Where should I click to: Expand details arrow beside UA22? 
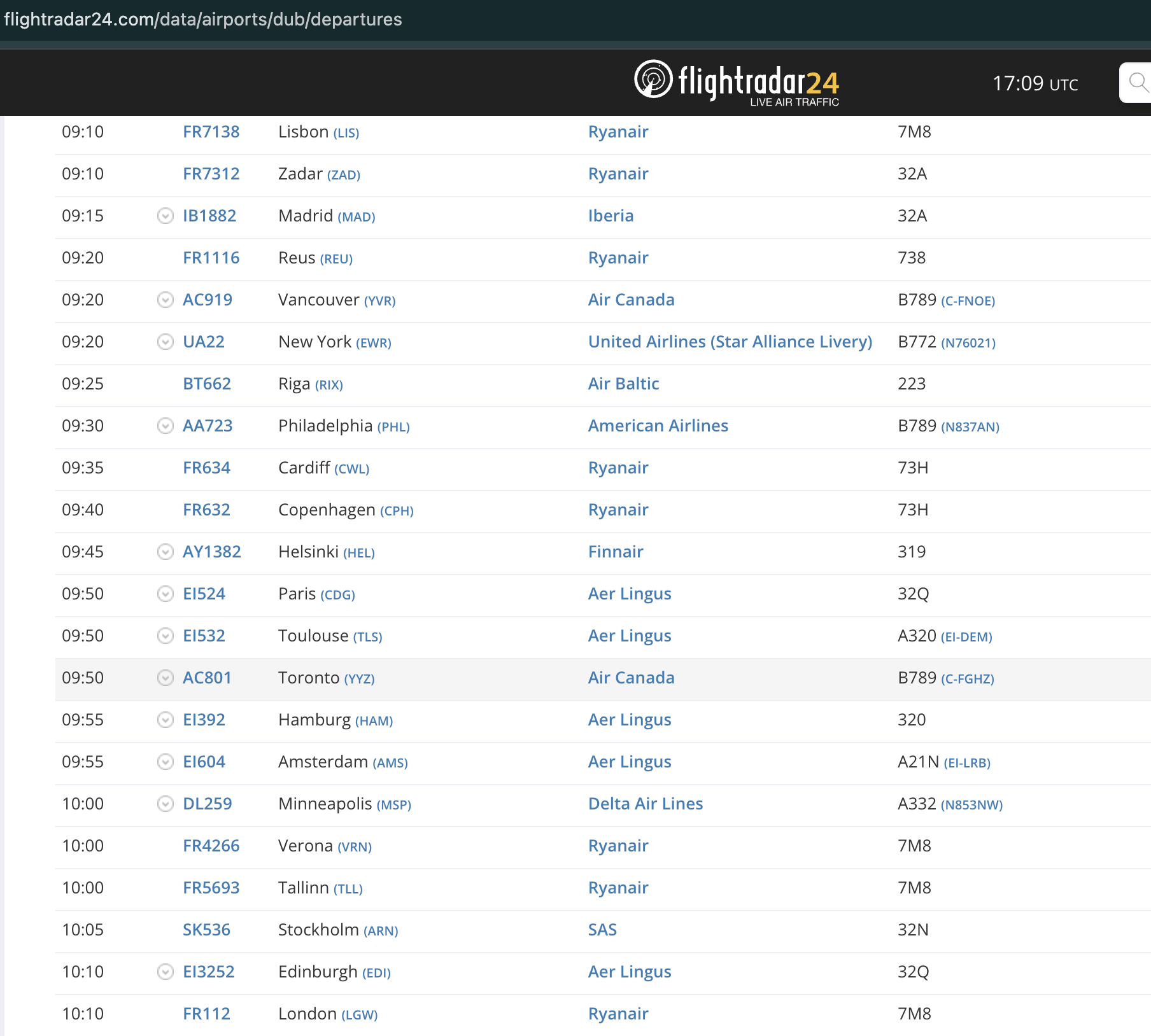point(165,342)
